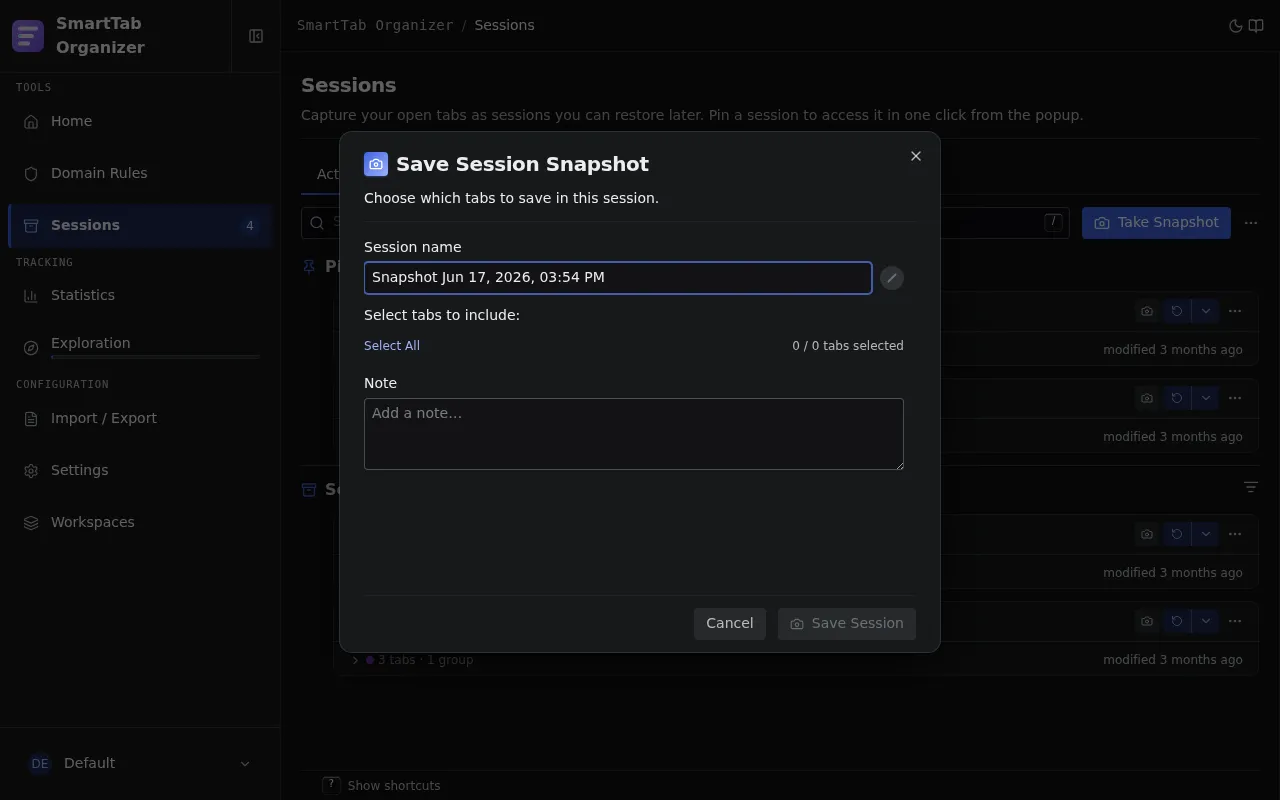Open Sessions in the sidebar
The width and height of the screenshot is (1280, 800).
140,225
